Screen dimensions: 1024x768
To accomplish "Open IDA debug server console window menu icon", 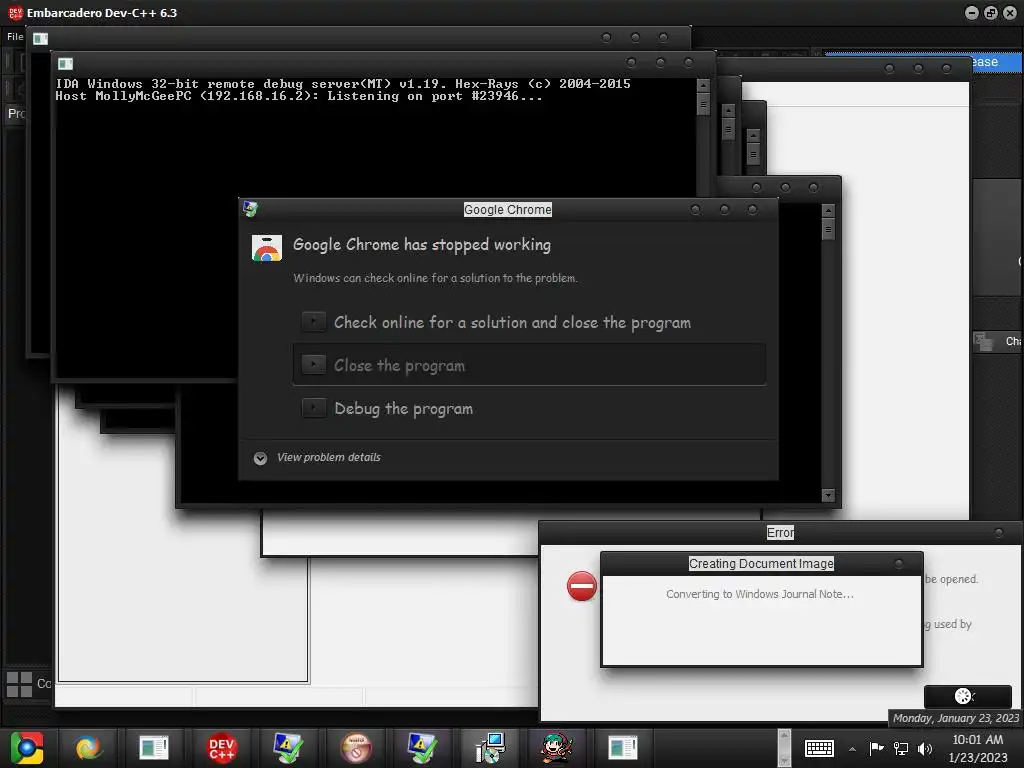I will 65,63.
